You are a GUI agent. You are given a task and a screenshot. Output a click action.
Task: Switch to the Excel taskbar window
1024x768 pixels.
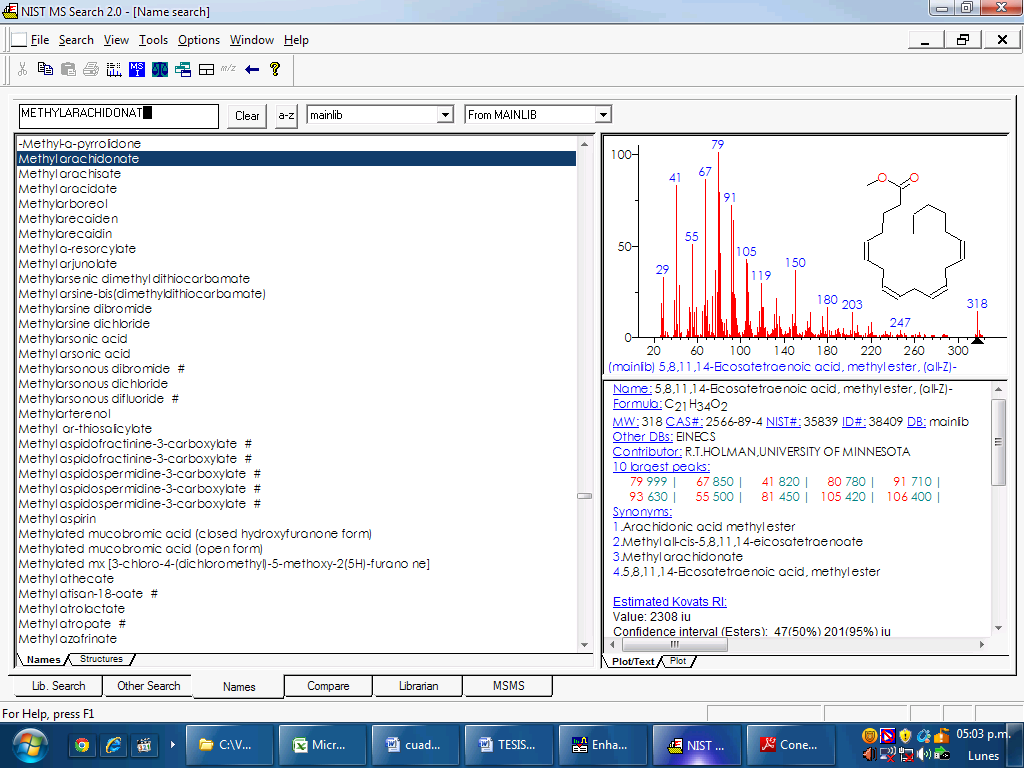(x=321, y=744)
